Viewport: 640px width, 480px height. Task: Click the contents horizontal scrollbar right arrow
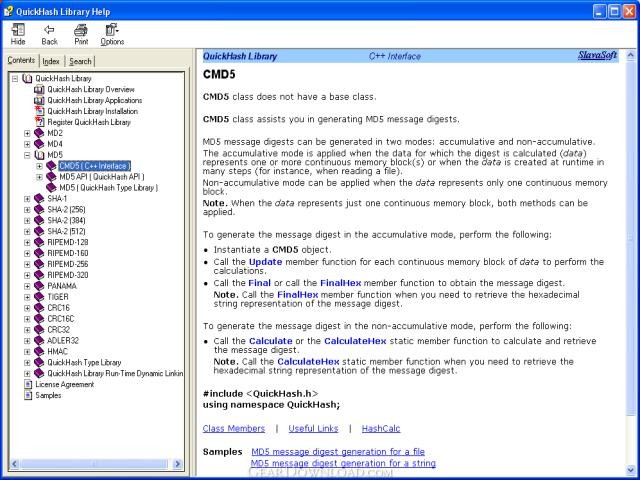tap(177, 464)
